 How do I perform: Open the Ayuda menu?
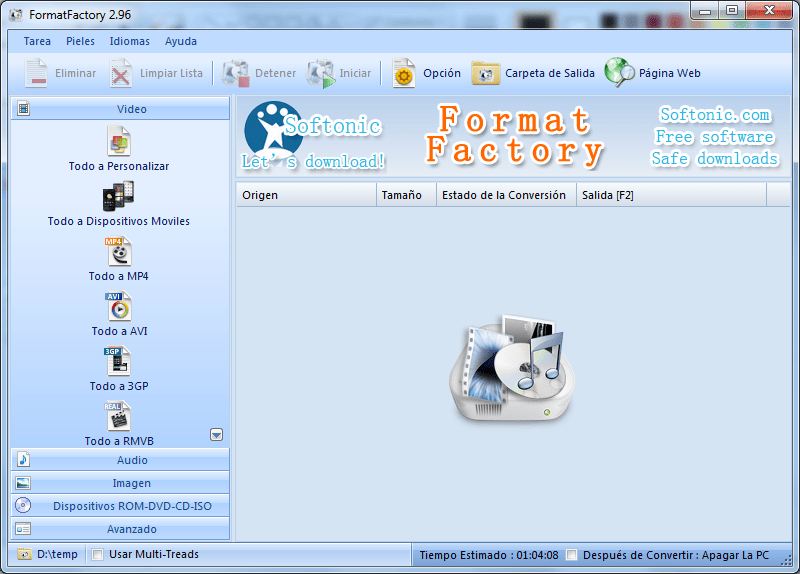(x=181, y=41)
